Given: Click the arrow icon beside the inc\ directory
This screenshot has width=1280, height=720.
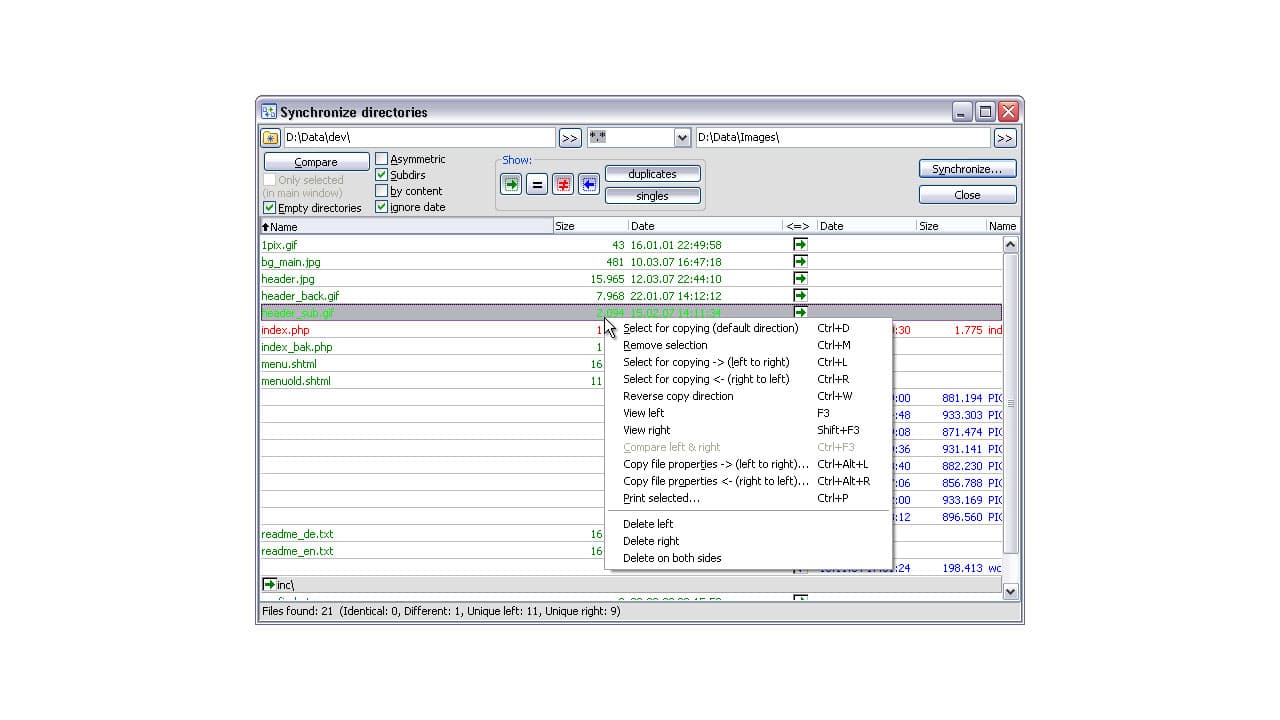Looking at the screenshot, I should coord(268,584).
